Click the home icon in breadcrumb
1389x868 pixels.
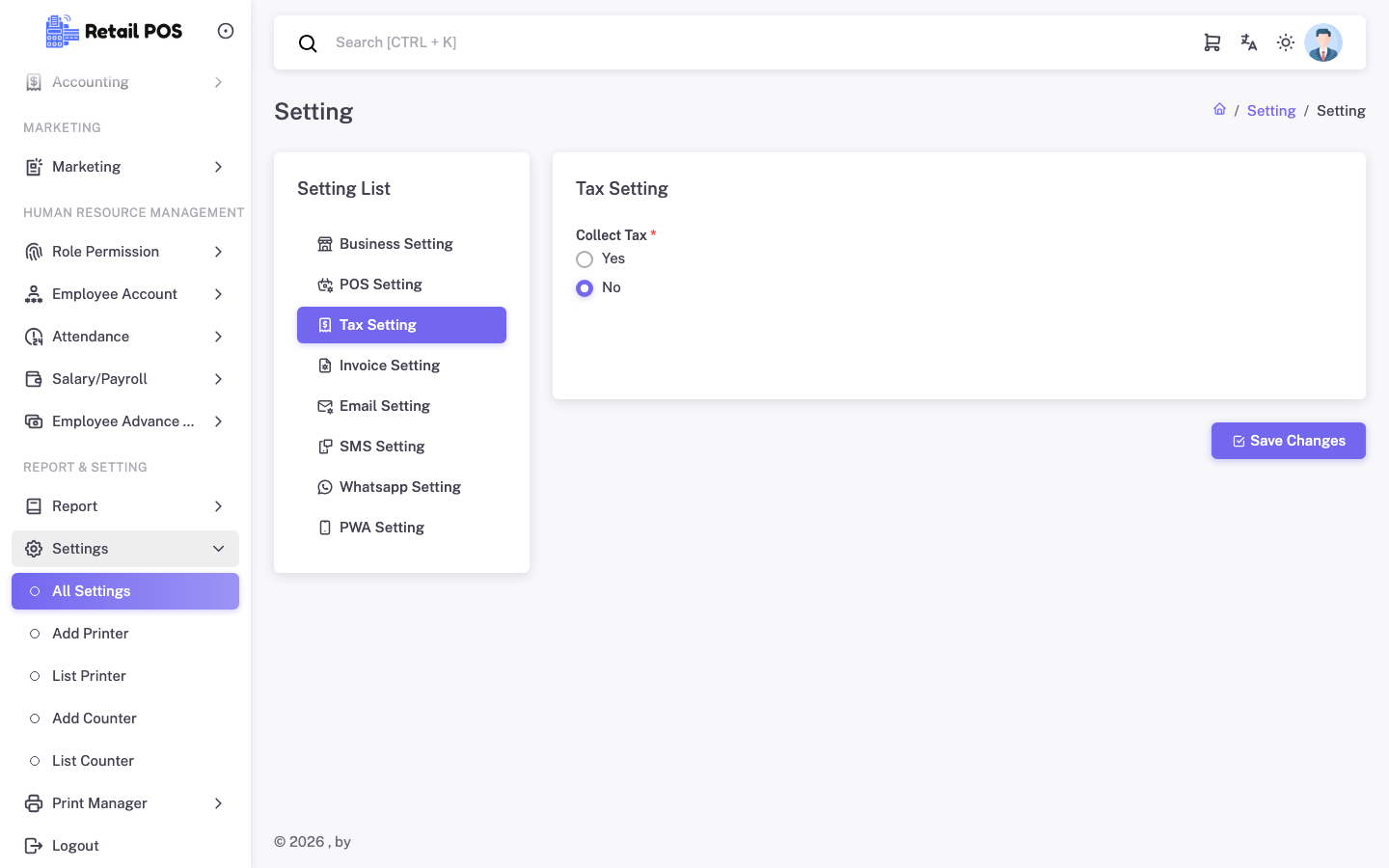pyautogui.click(x=1219, y=110)
